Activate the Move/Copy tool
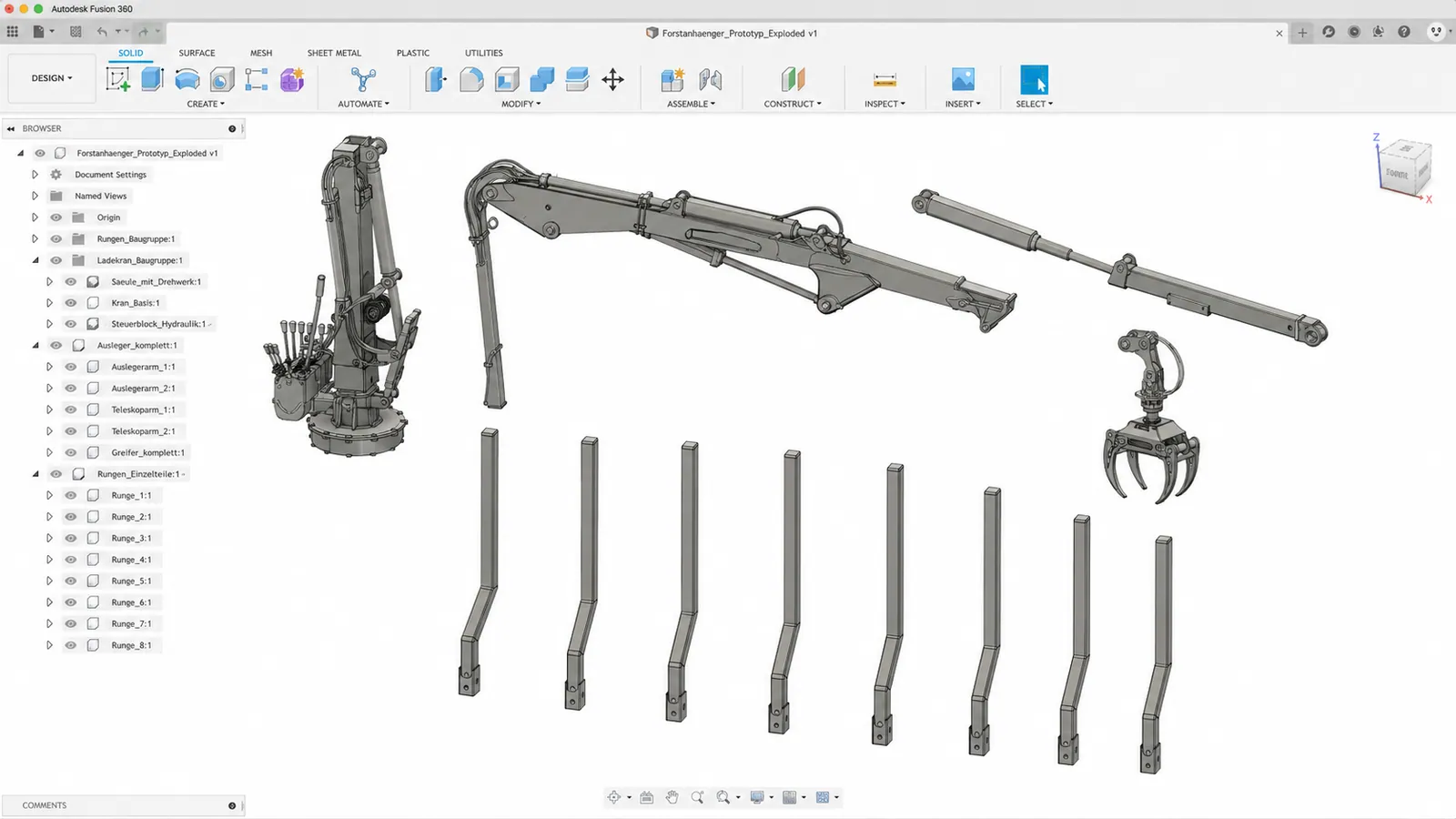 [612, 80]
